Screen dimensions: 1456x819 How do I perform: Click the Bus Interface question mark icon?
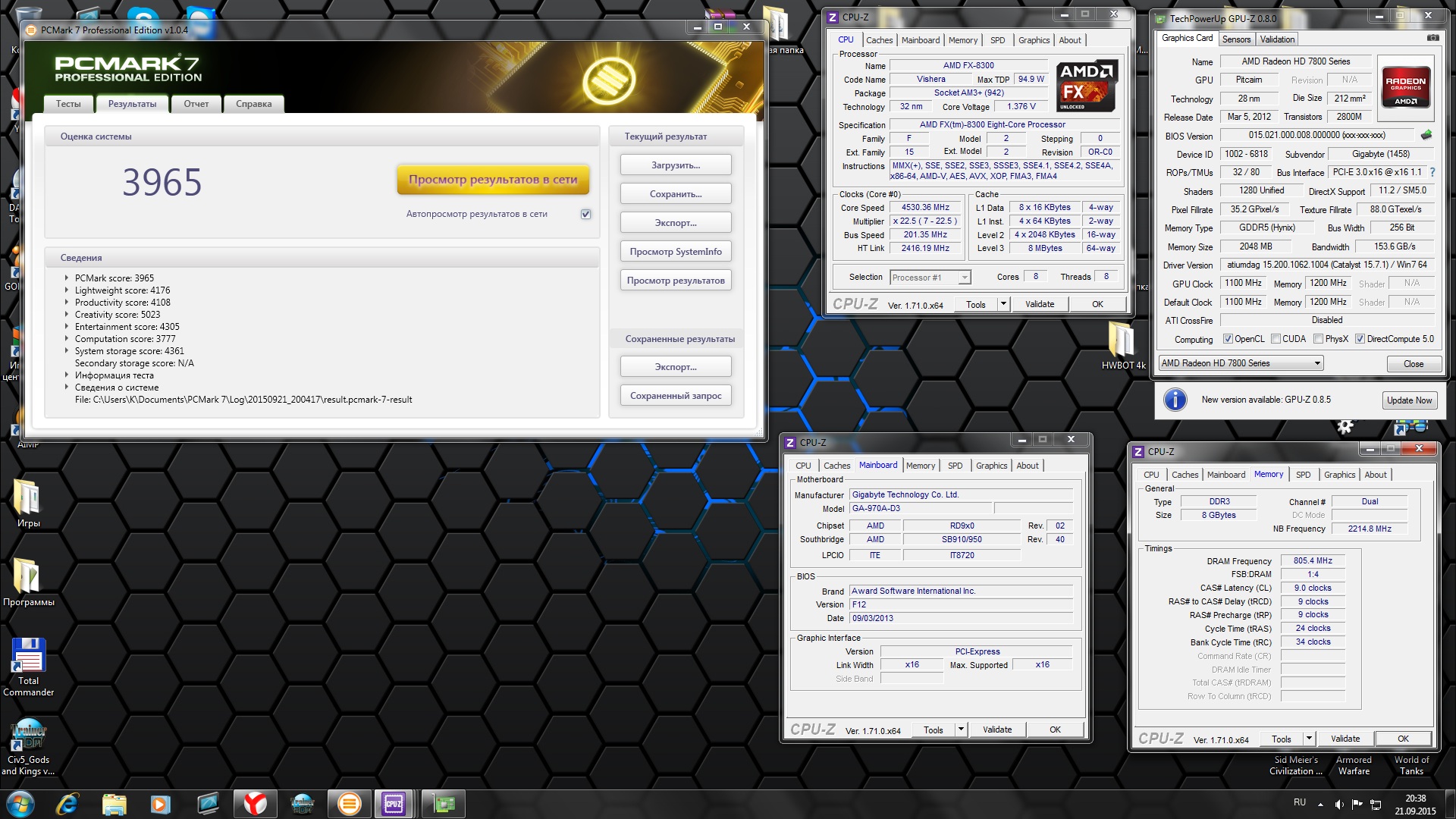(1432, 172)
